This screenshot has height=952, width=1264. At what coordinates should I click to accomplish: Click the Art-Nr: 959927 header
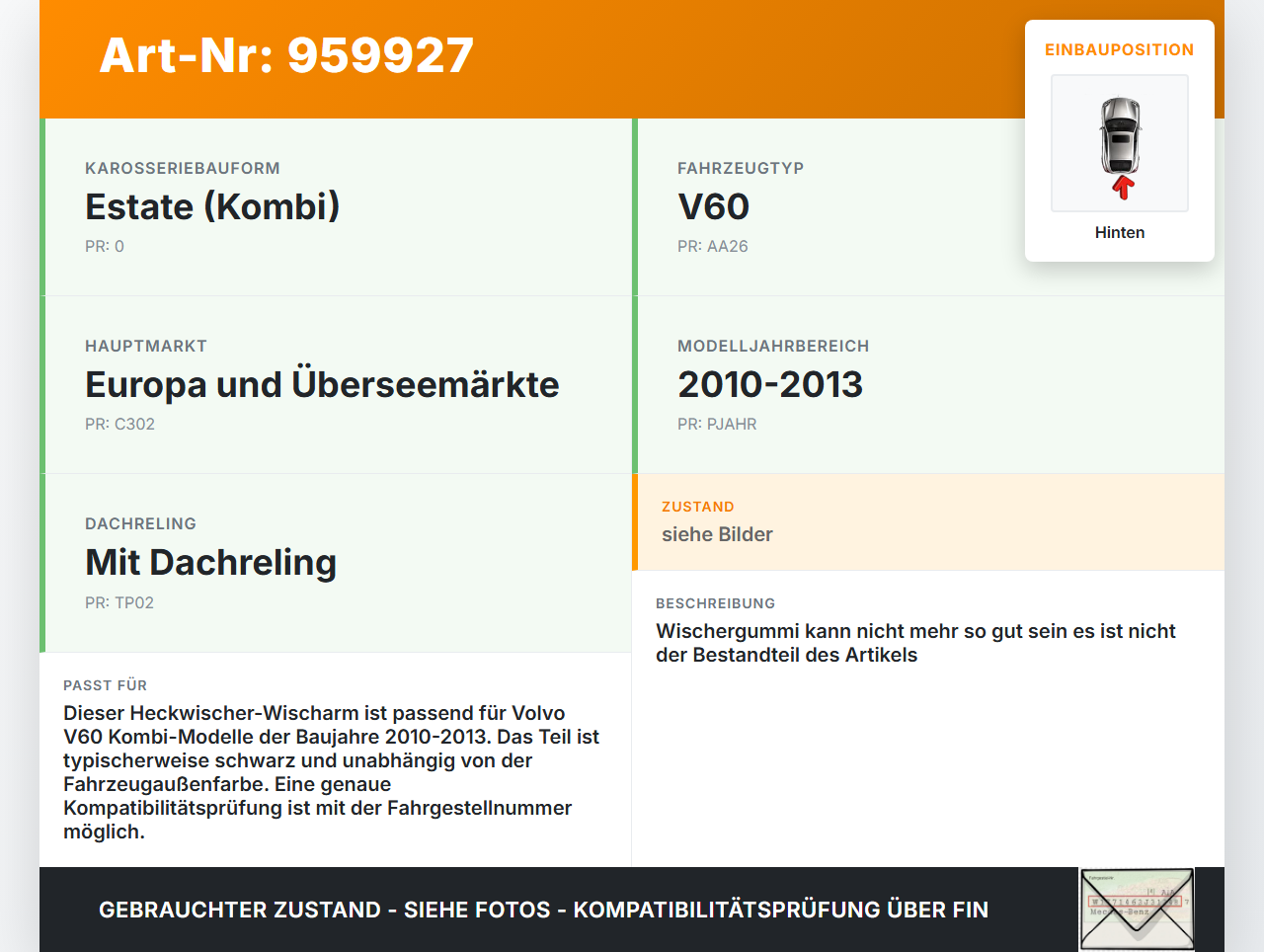[x=285, y=56]
